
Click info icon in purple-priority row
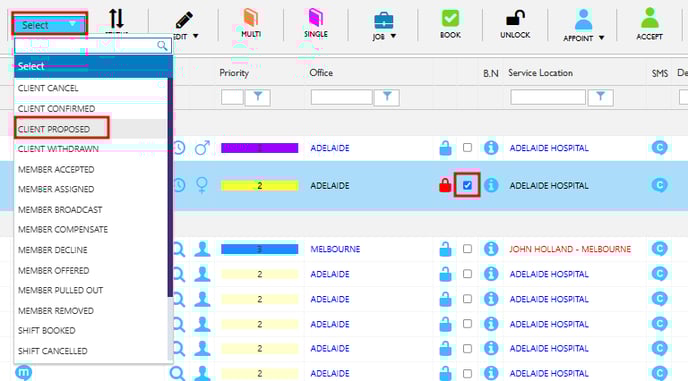(x=491, y=148)
